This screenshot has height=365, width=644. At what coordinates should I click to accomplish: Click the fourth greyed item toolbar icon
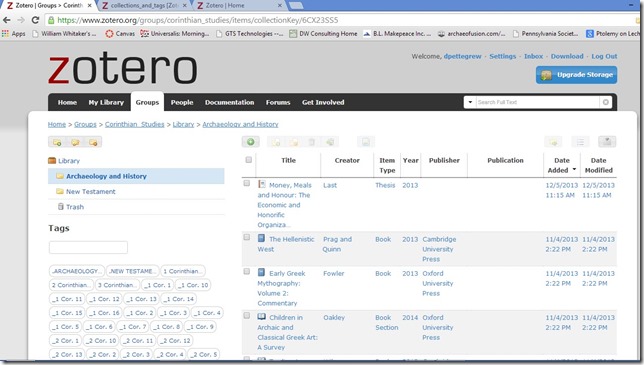coord(330,142)
